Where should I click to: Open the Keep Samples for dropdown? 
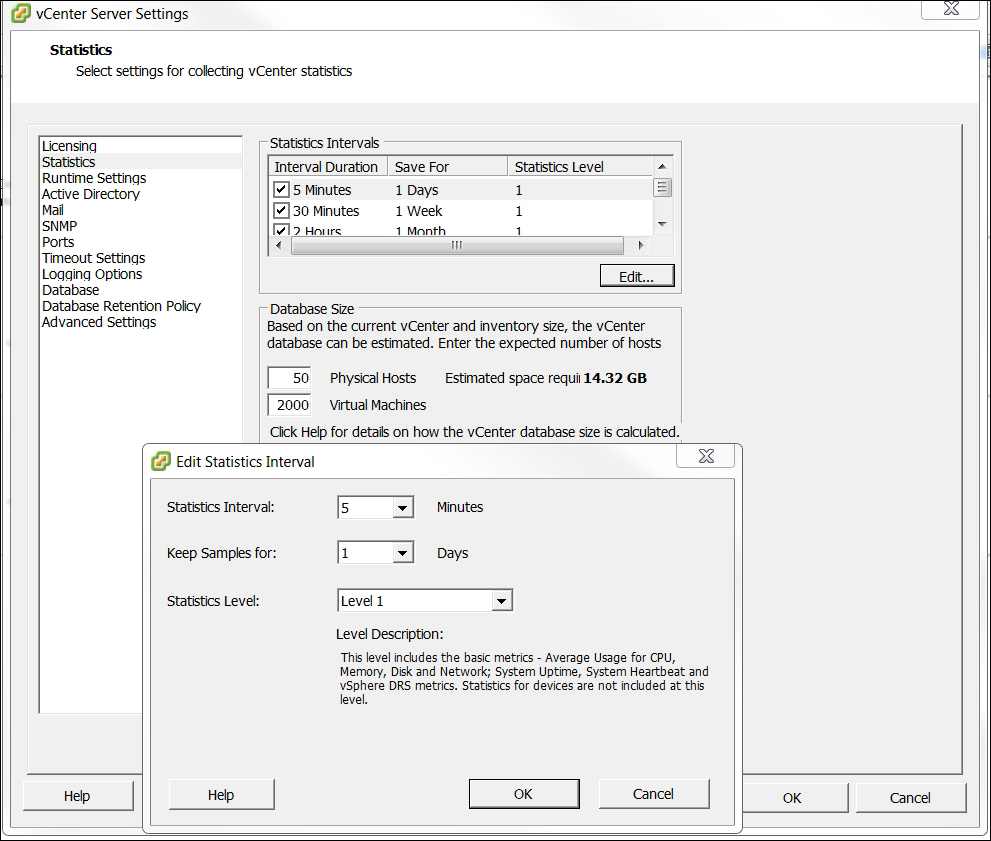(402, 553)
